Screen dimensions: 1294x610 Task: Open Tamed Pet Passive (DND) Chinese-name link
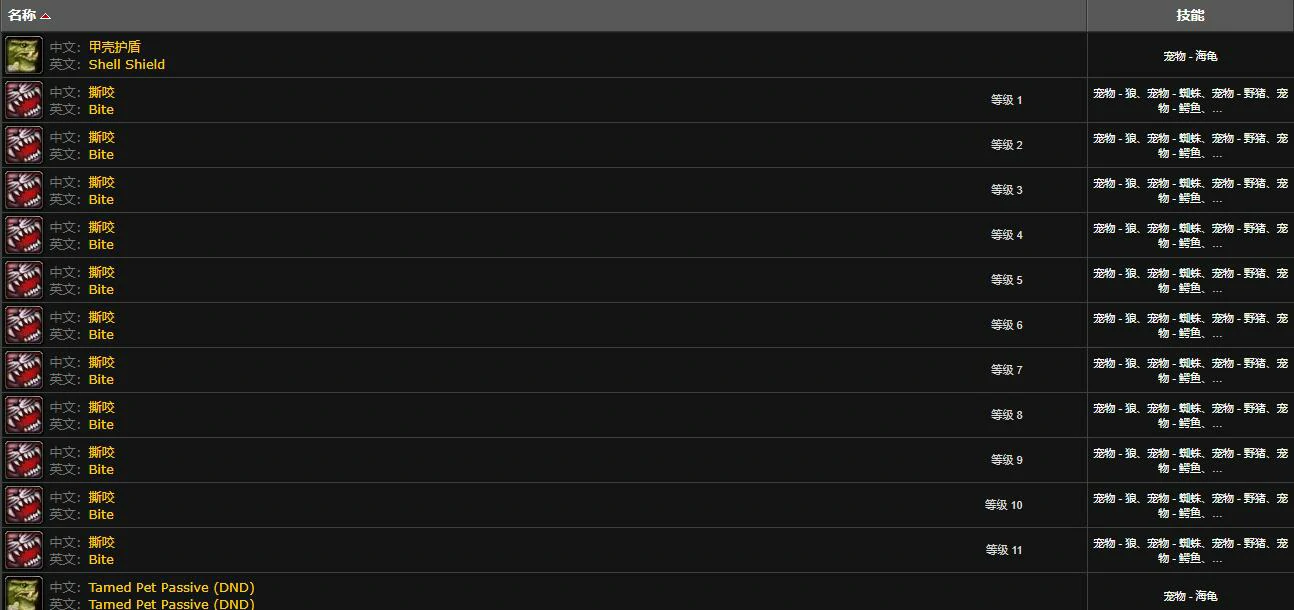[171, 587]
